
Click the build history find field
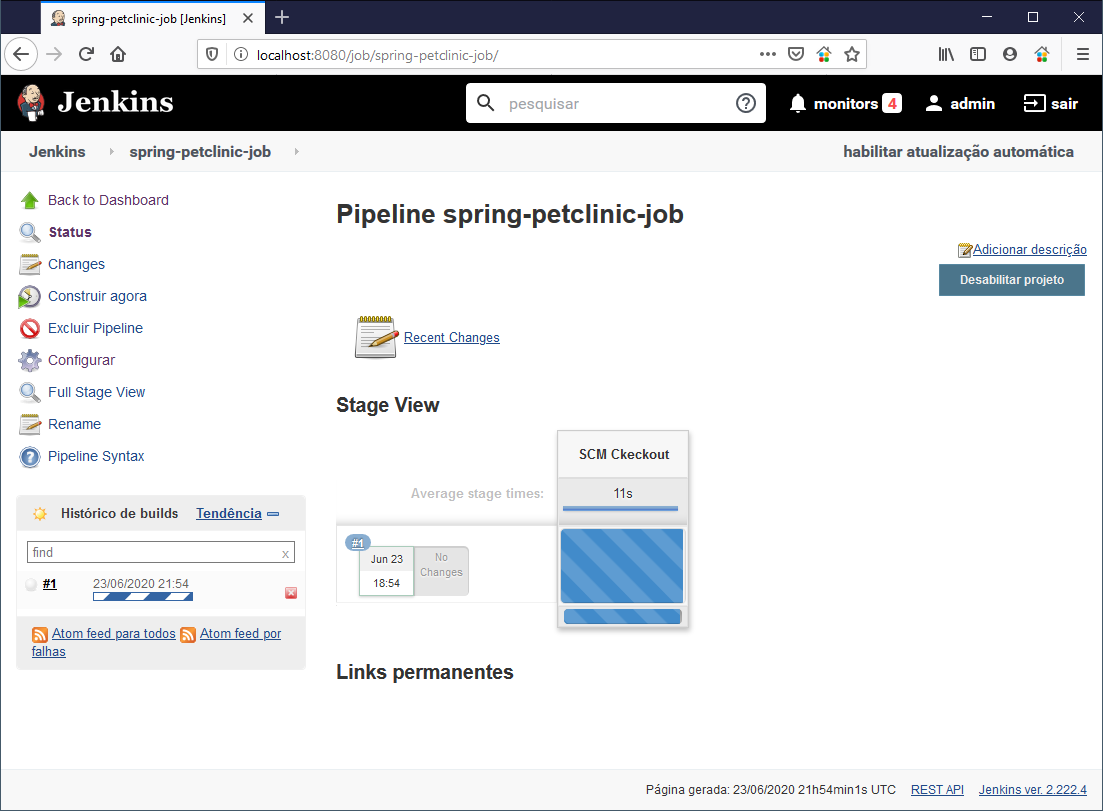(153, 552)
